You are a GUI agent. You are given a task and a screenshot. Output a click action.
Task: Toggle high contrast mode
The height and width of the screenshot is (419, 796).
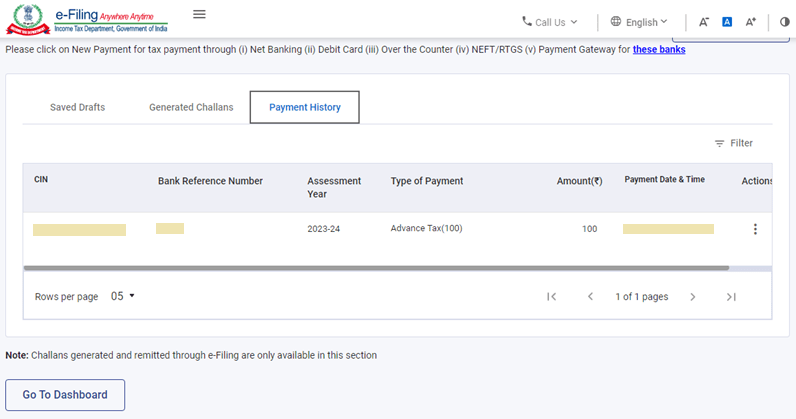(784, 22)
